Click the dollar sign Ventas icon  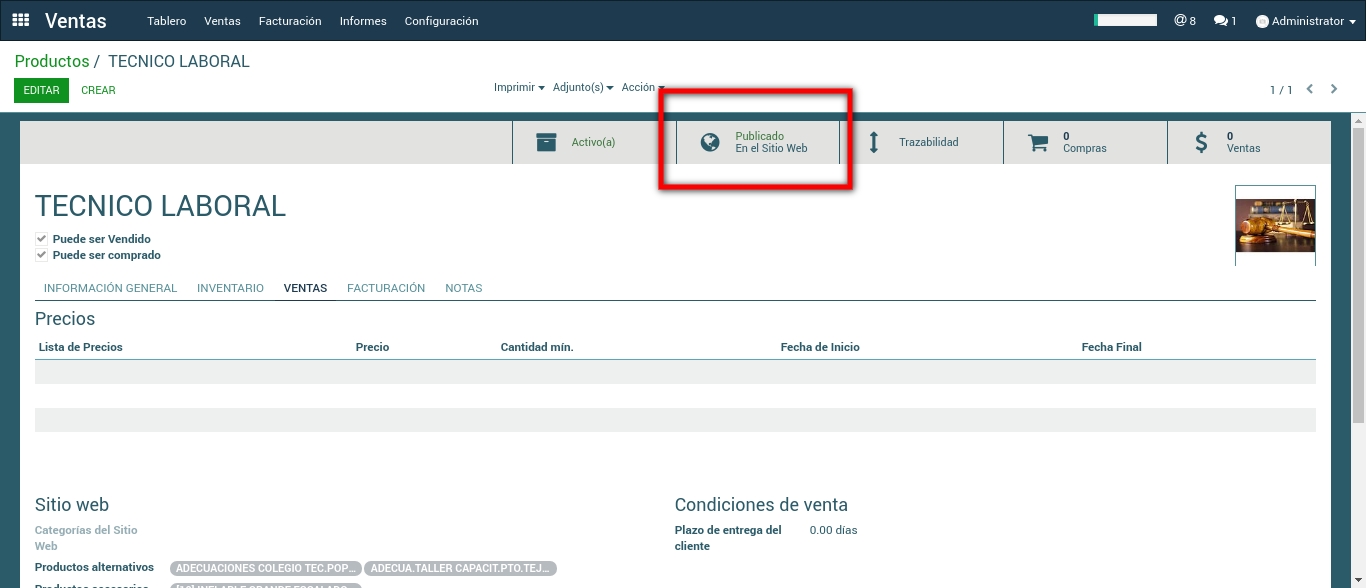1201,142
